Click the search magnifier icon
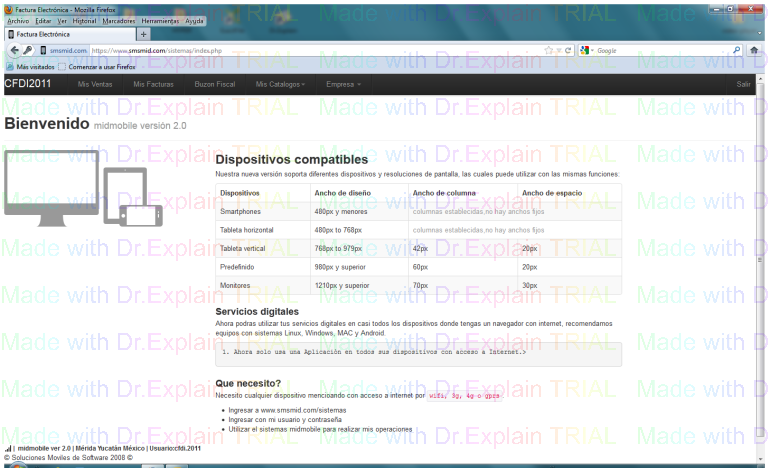 click(736, 50)
